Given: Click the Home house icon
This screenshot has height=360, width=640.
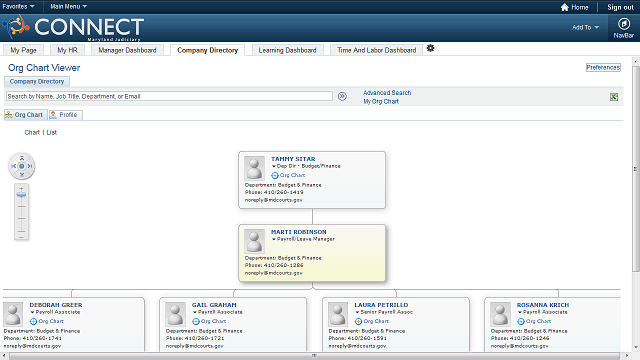Looking at the screenshot, I should (564, 7).
